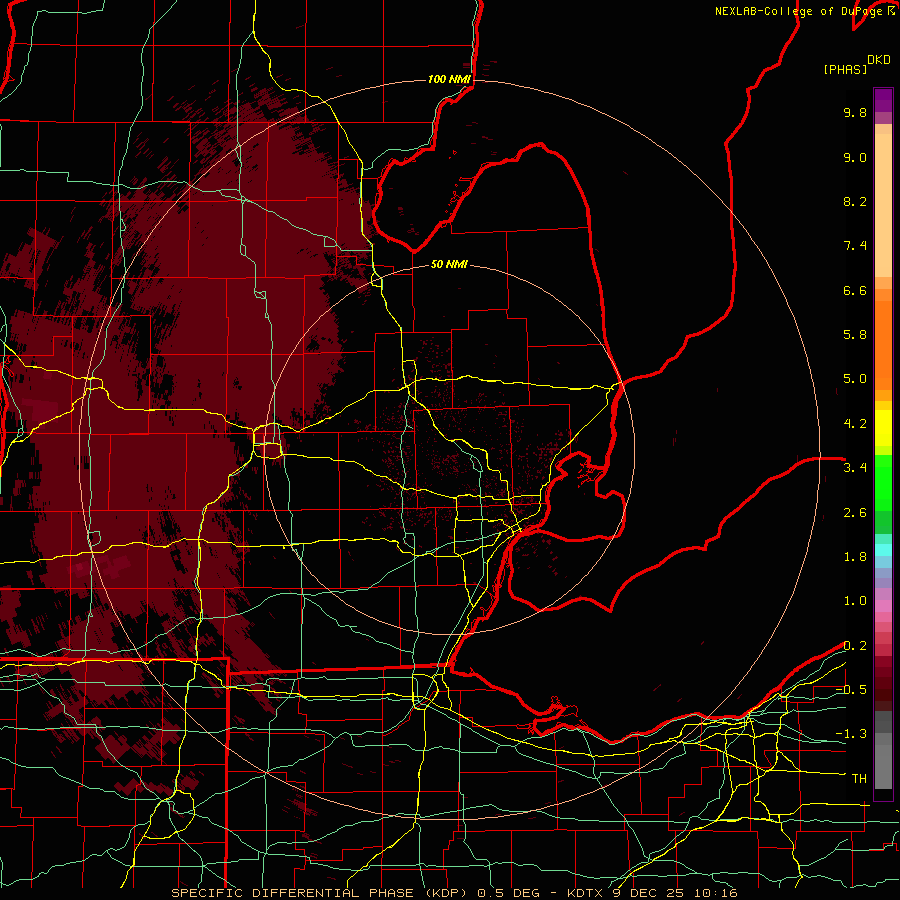Click the 1.0 scale value
Screen dimensions: 900x900
click(x=855, y=601)
